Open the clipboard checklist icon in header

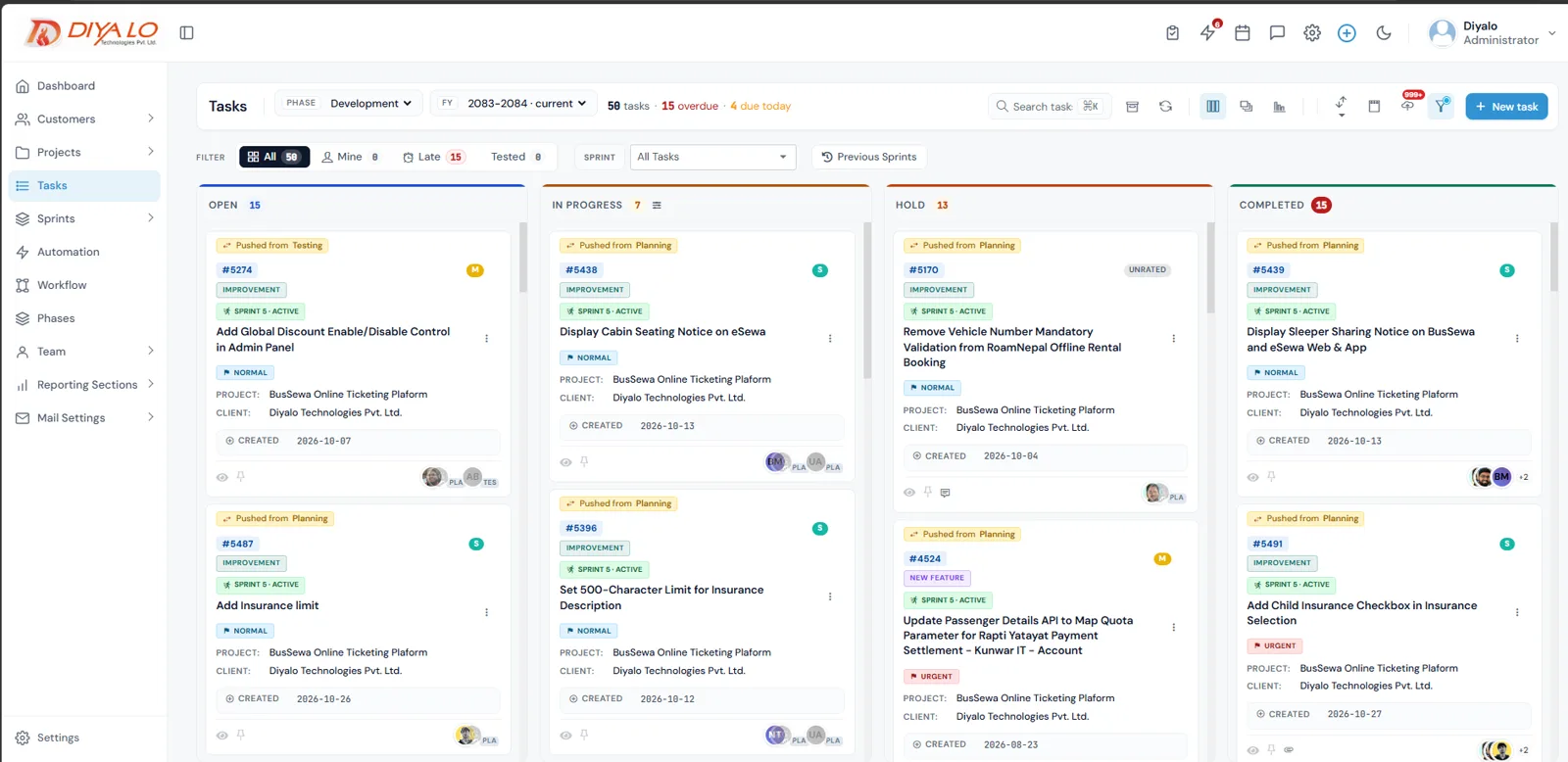[x=1172, y=33]
